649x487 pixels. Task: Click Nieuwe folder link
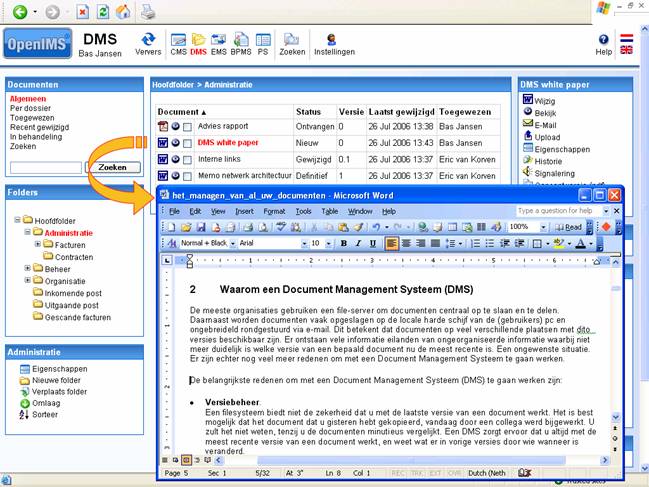tap(56, 380)
